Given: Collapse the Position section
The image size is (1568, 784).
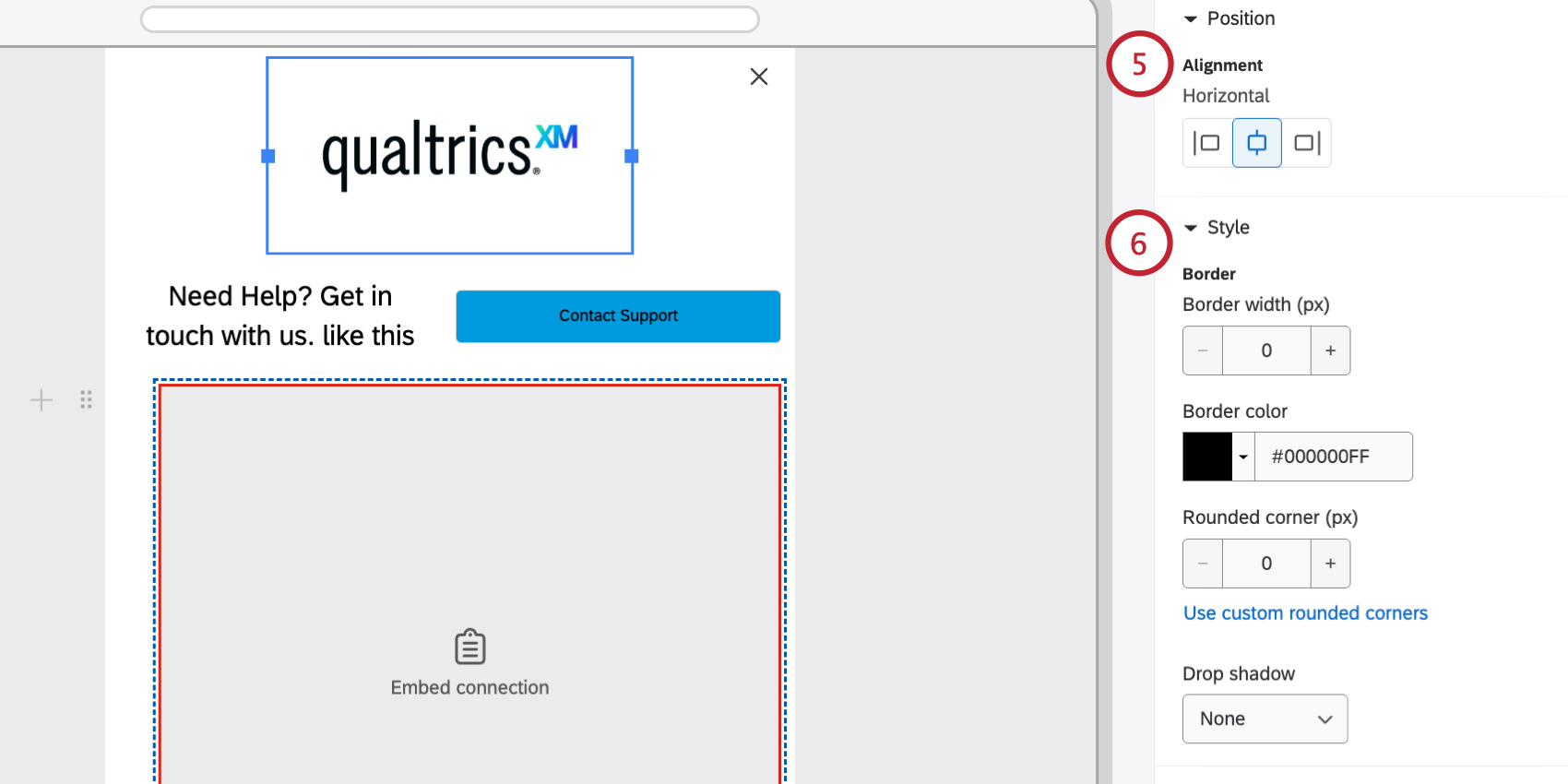Looking at the screenshot, I should click(1191, 19).
